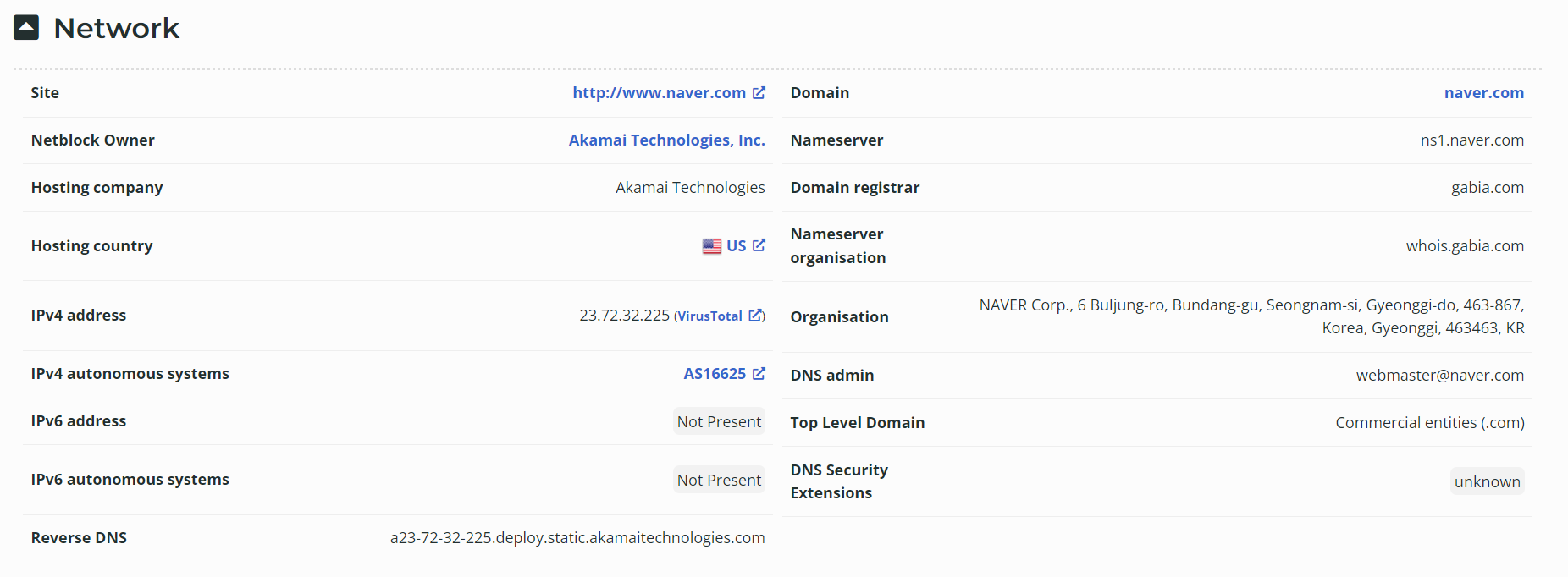Screen dimensions: 1568x577
Task: Click the Top Level Domain label
Action: (x=857, y=423)
